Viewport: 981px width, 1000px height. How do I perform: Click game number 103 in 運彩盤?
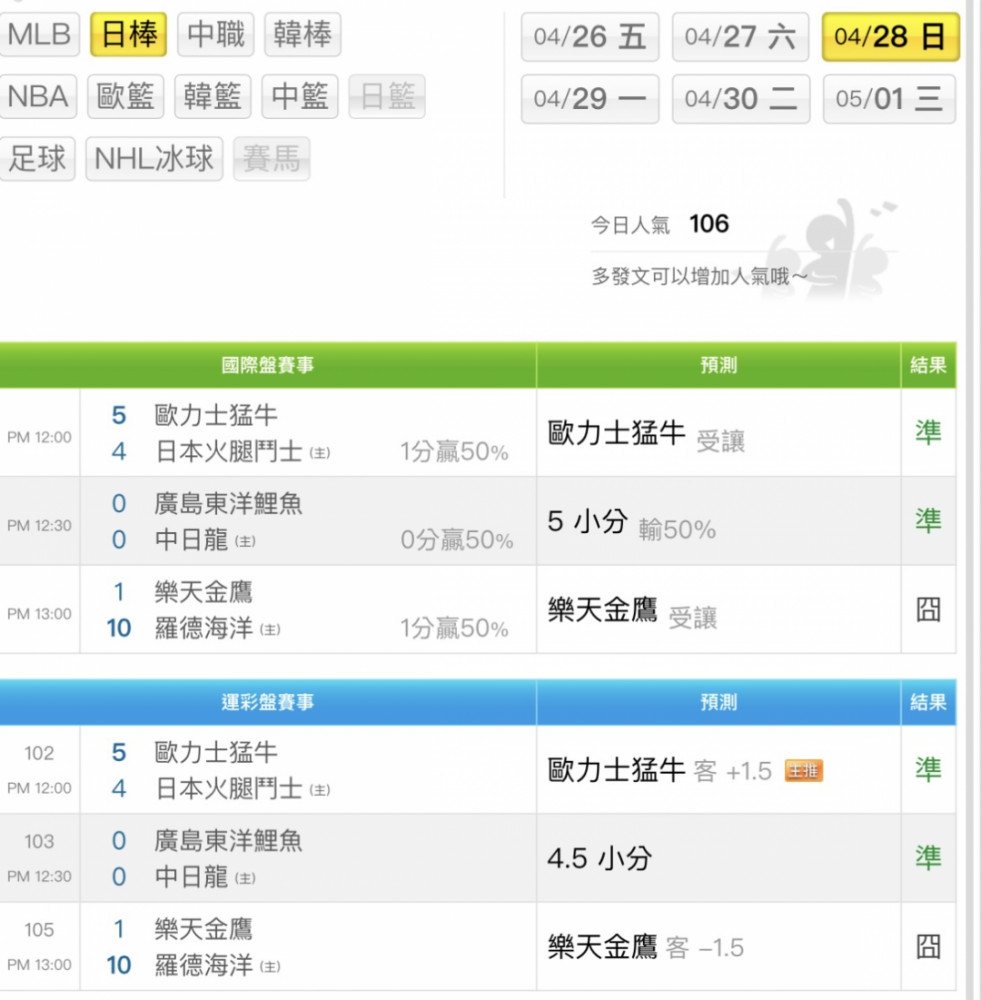coord(39,841)
